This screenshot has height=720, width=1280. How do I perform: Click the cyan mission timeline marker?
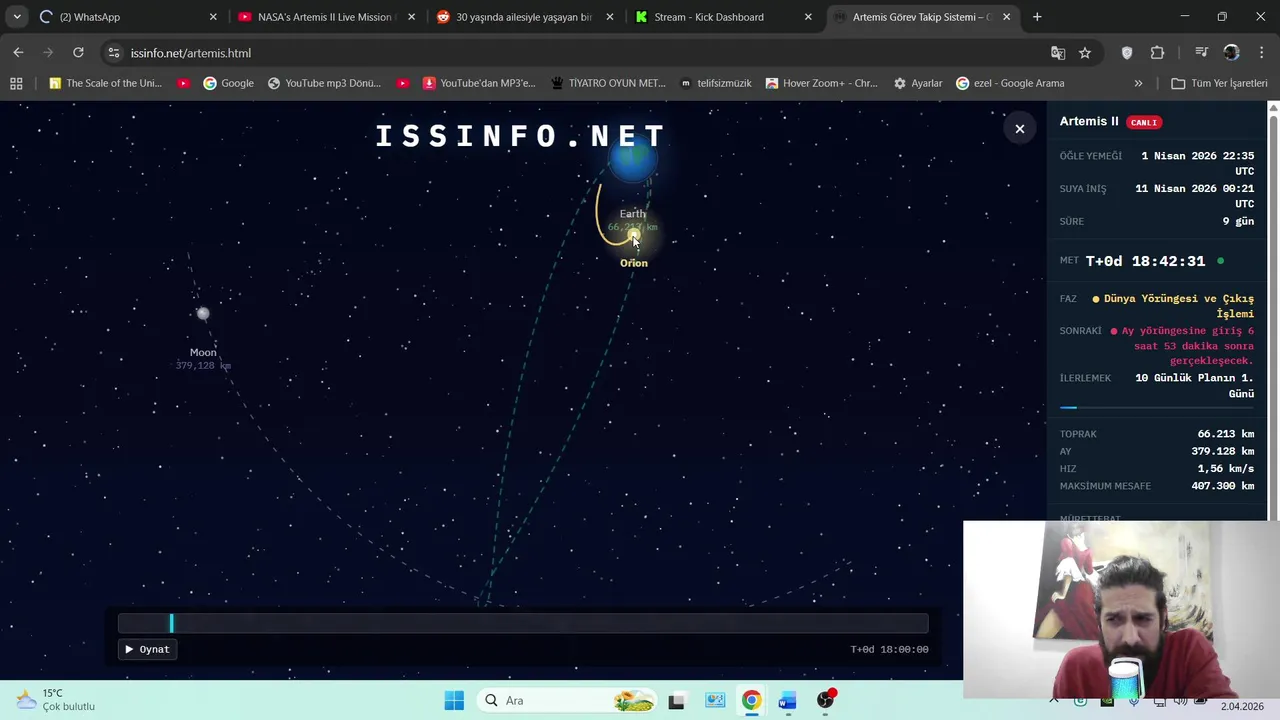[171, 624]
